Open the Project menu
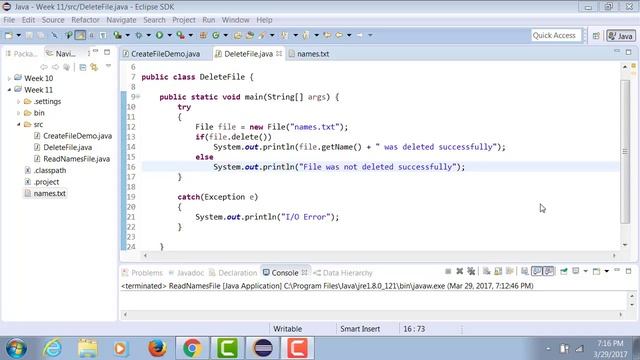The height and width of the screenshot is (360, 640). (184, 20)
